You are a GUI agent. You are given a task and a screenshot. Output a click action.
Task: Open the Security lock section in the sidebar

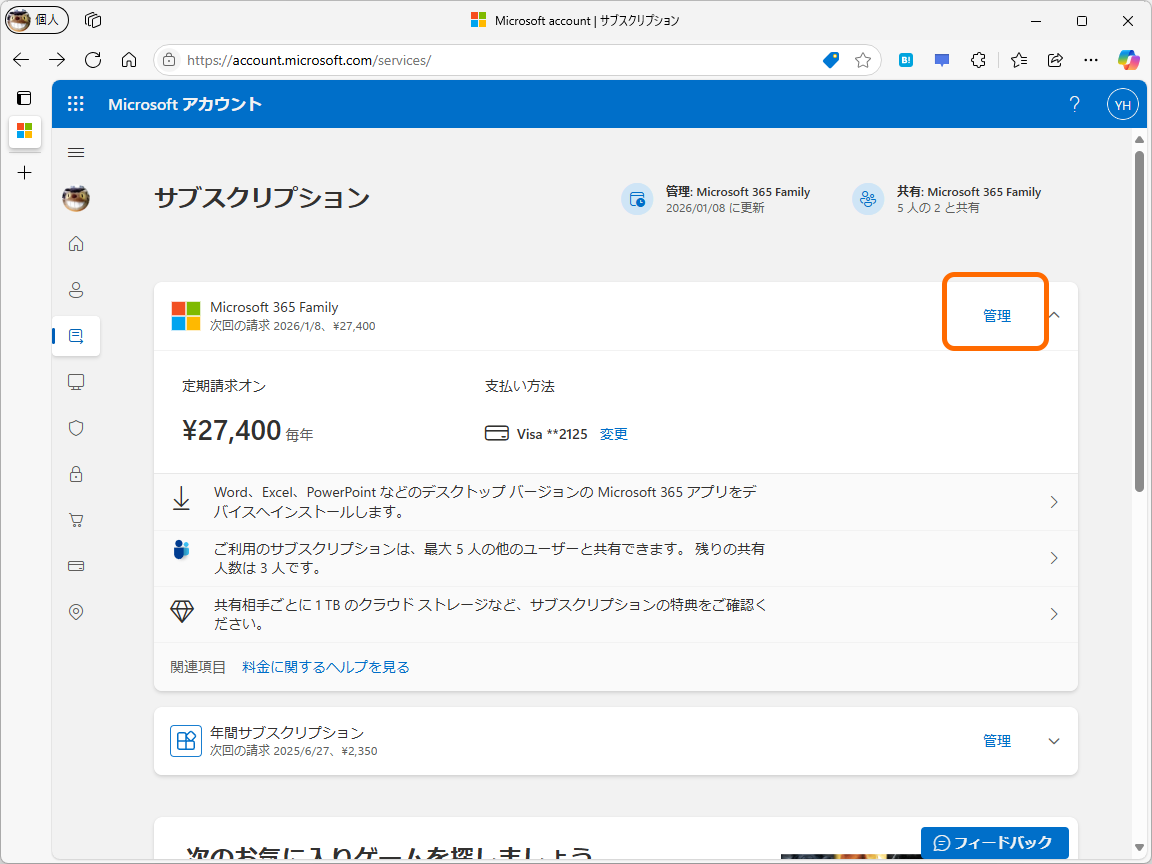coord(75,473)
